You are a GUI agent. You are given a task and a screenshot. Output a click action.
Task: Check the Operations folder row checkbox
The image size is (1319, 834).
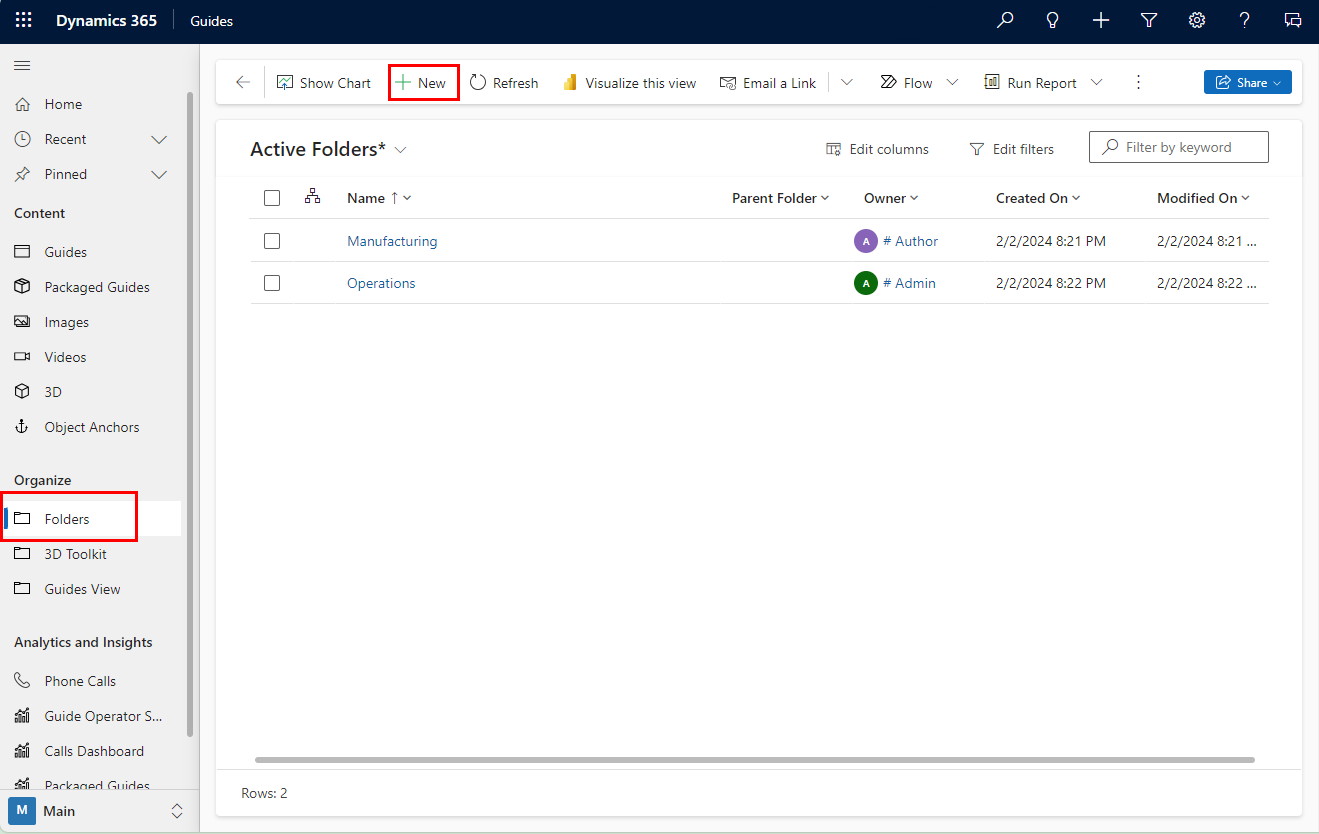click(271, 282)
